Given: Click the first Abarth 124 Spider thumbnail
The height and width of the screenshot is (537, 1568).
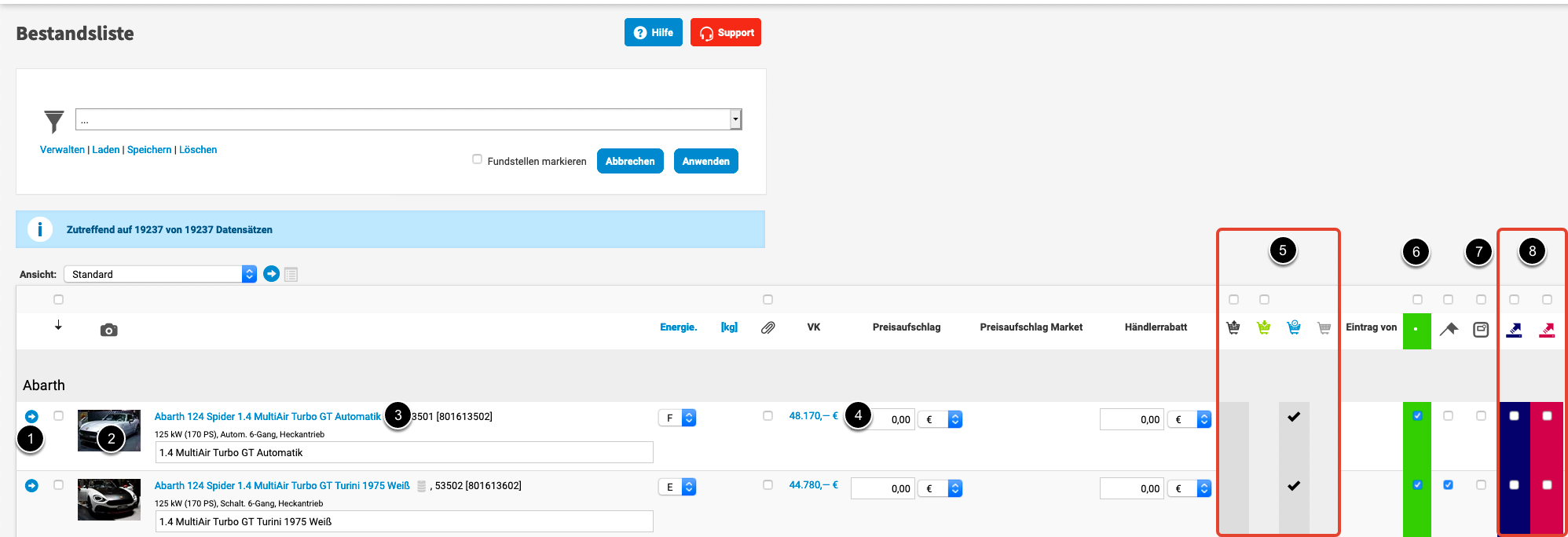Looking at the screenshot, I should click(109, 430).
